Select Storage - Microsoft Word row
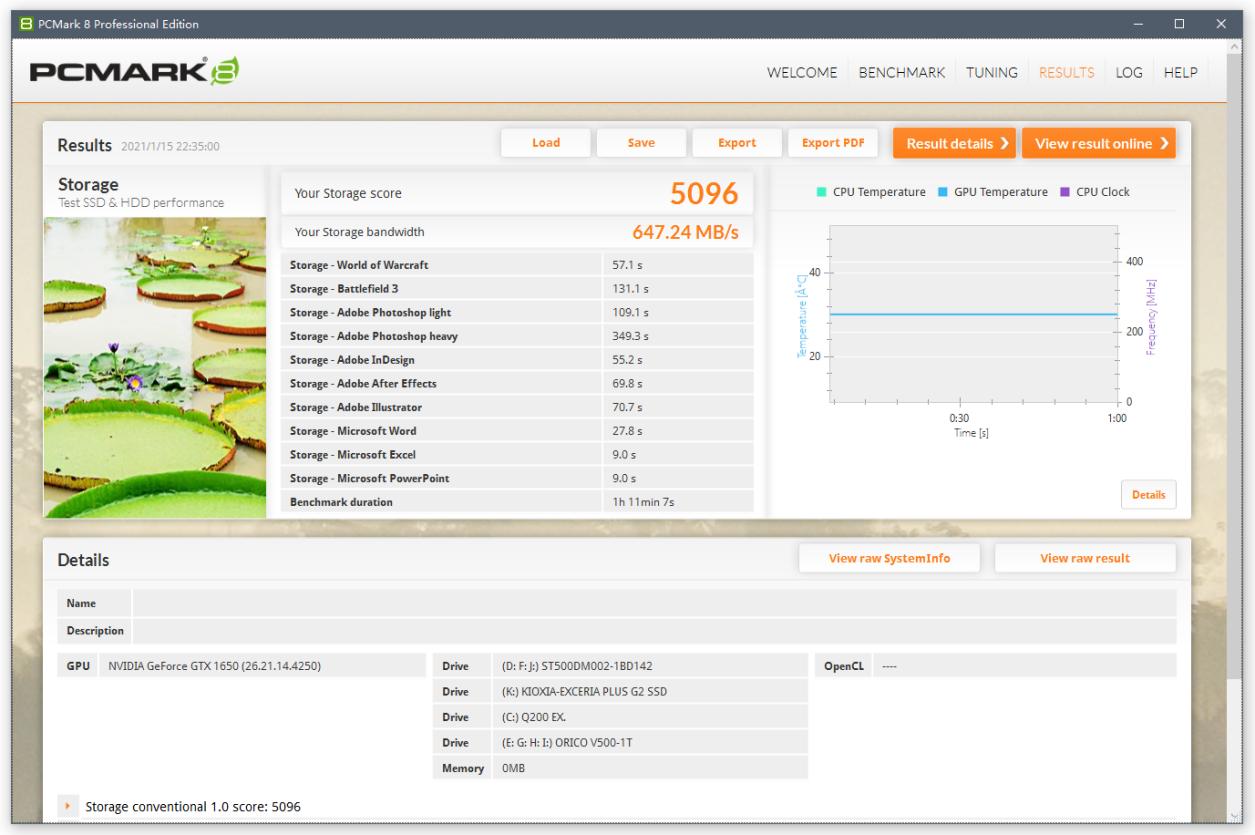Image resolution: width=1255 pixels, height=835 pixels. pyautogui.click(x=518, y=430)
